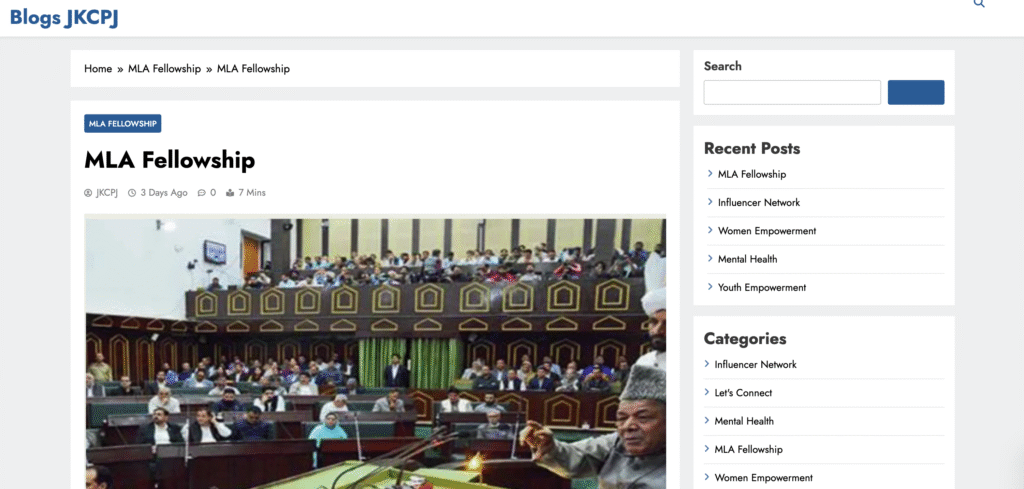Open Influencer Network in Recent Posts
The height and width of the screenshot is (489, 1024).
(x=759, y=202)
